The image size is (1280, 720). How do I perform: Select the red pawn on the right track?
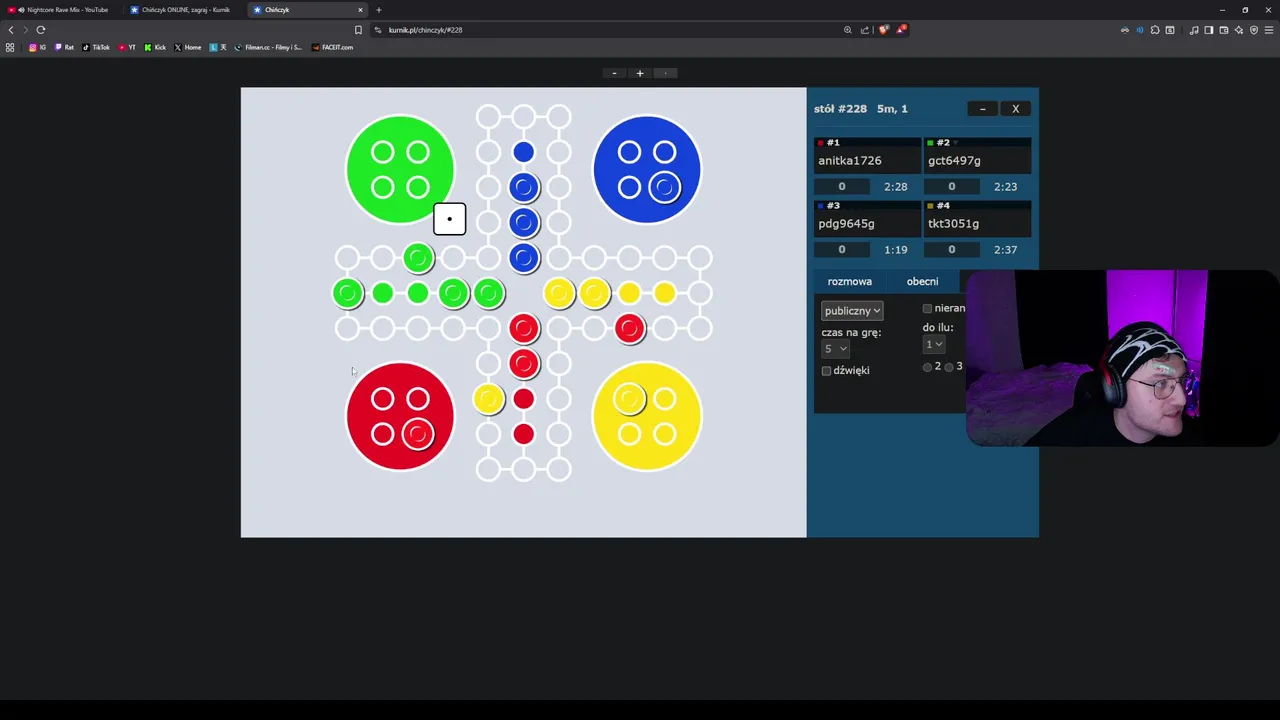pyautogui.click(x=629, y=328)
